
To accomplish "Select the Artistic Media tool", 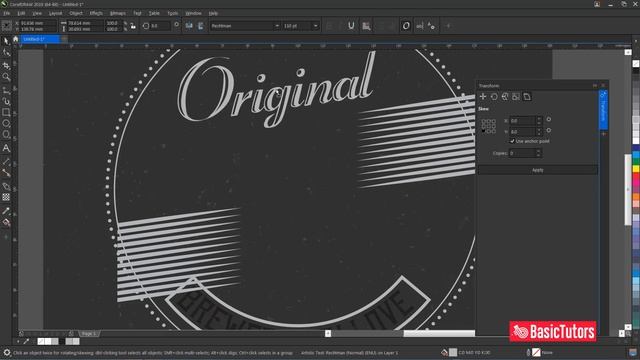I will coord(6,101).
